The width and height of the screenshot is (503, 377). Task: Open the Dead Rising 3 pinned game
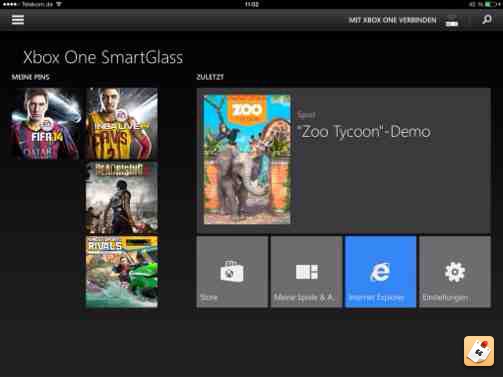point(122,198)
